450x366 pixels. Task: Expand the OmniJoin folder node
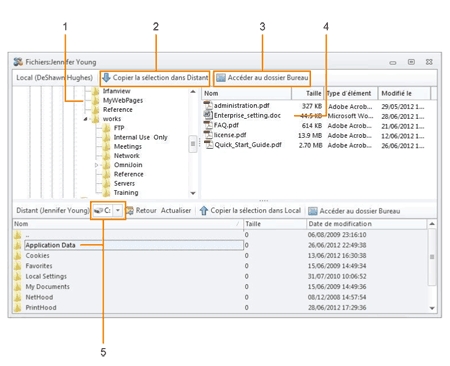tap(96, 165)
